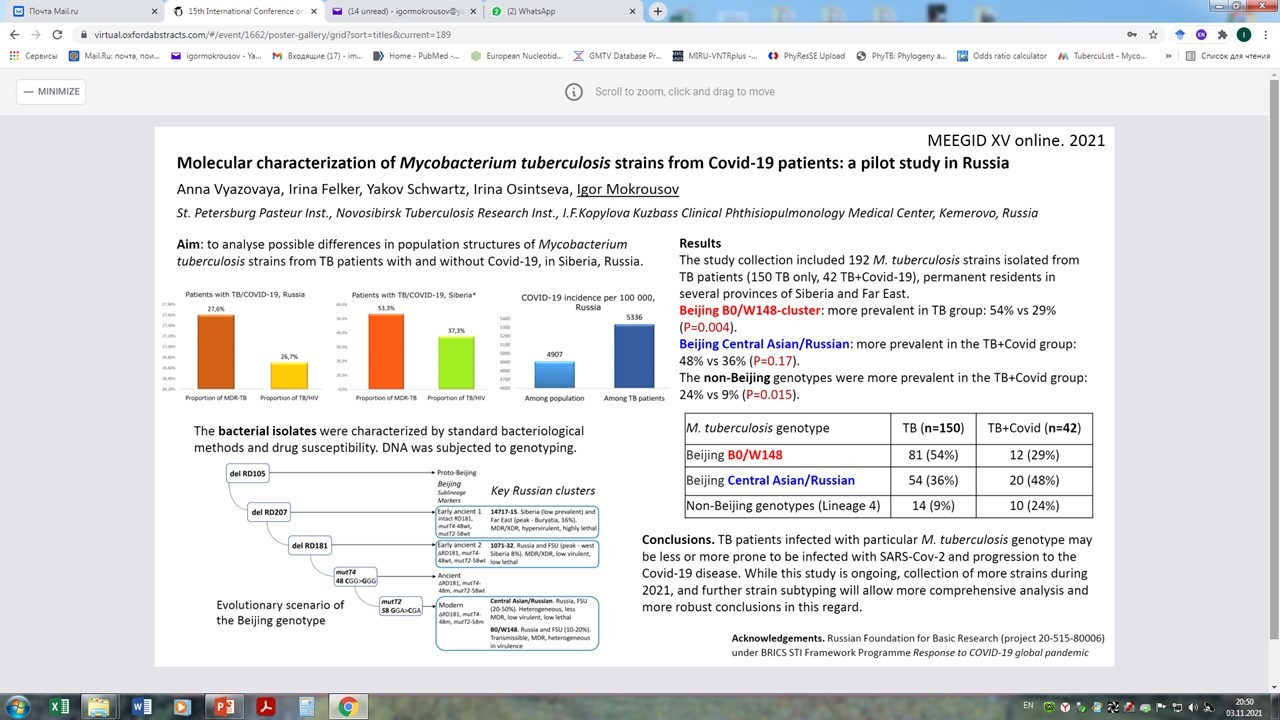Switch to the (14 unread) igormokrousov tab
This screenshot has height=720, width=1280.
pyautogui.click(x=404, y=12)
